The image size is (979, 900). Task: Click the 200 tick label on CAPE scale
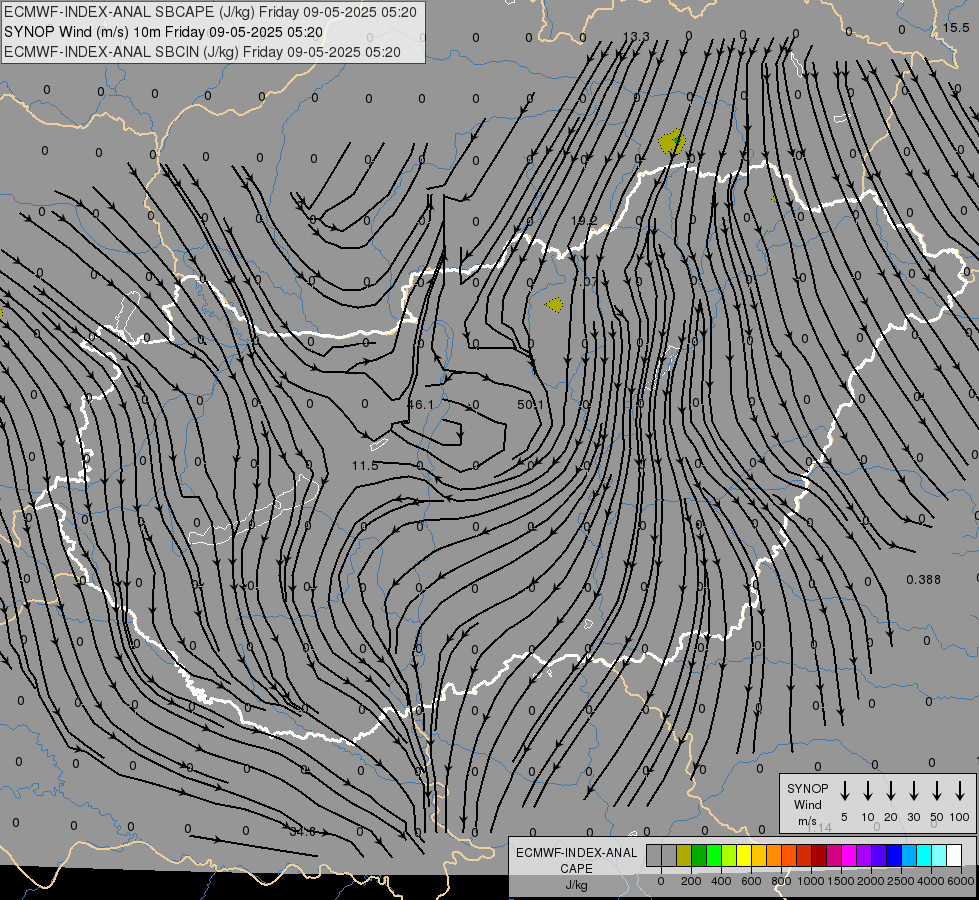[691, 881]
